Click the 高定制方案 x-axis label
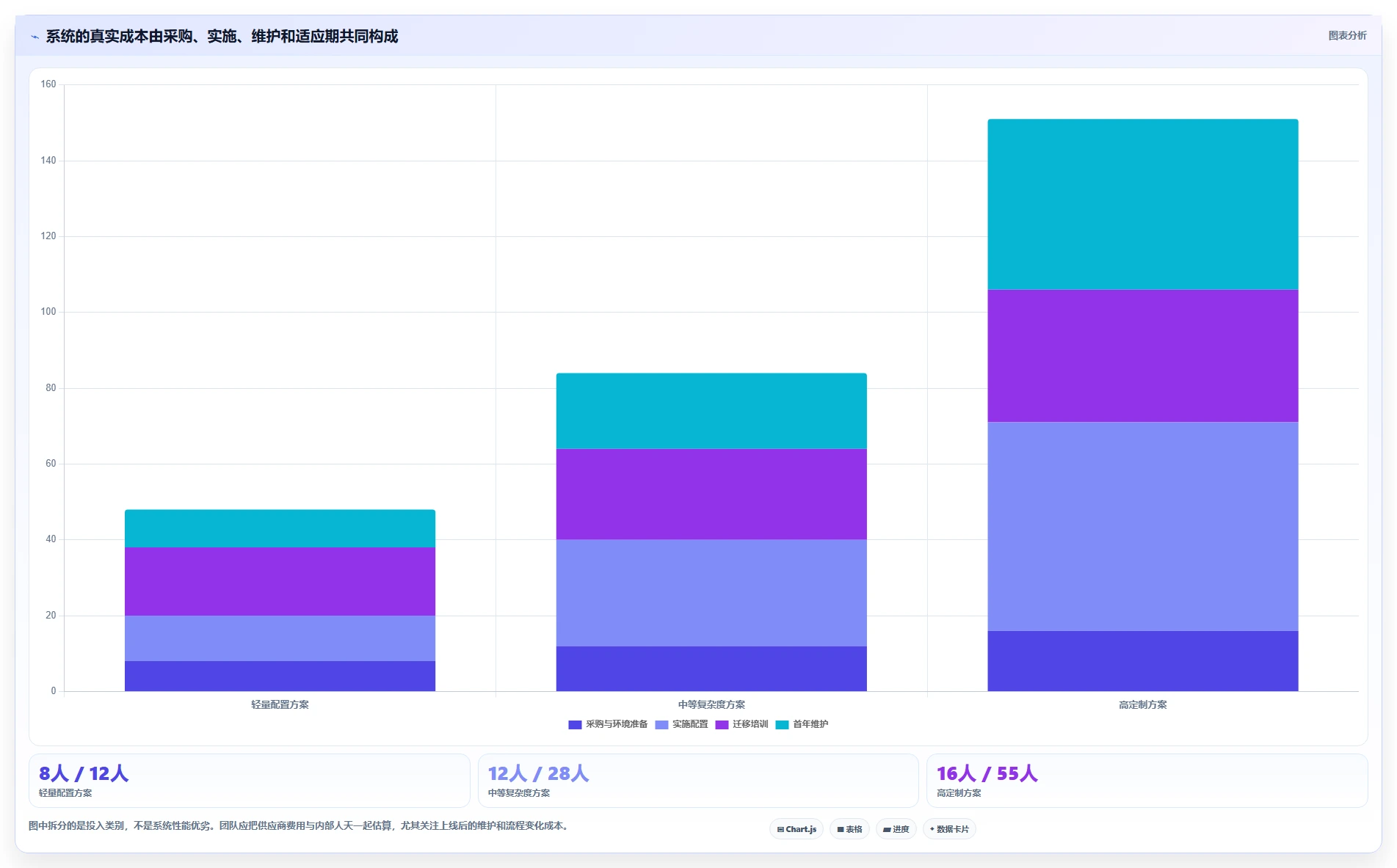Screen dimensions: 1397x868 point(1143,704)
